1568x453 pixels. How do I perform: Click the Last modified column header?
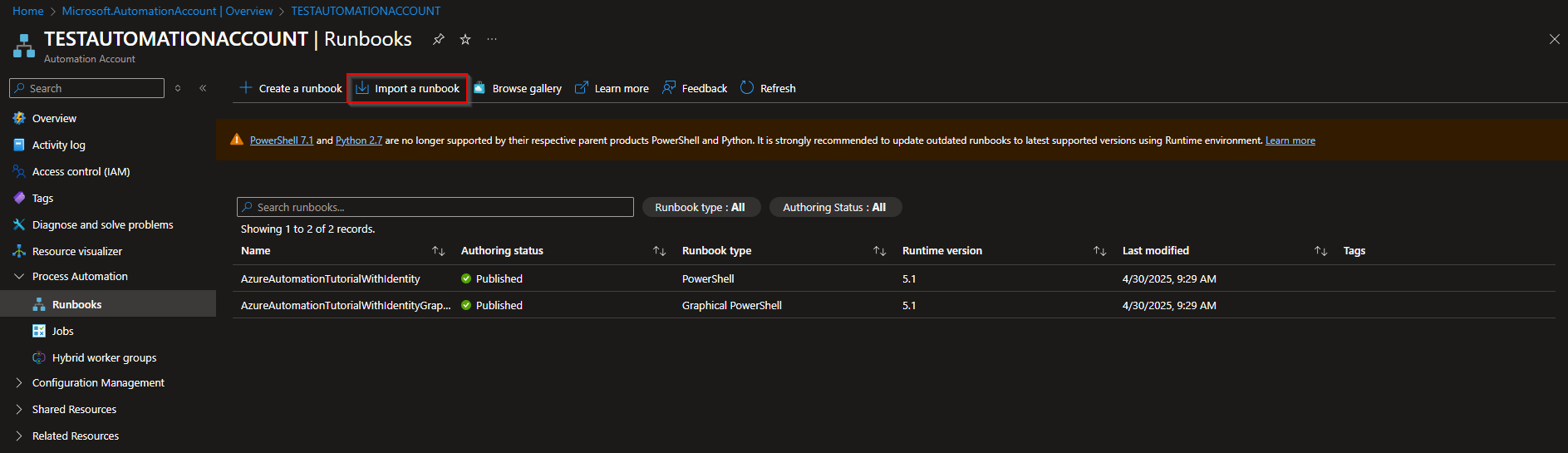point(1156,250)
